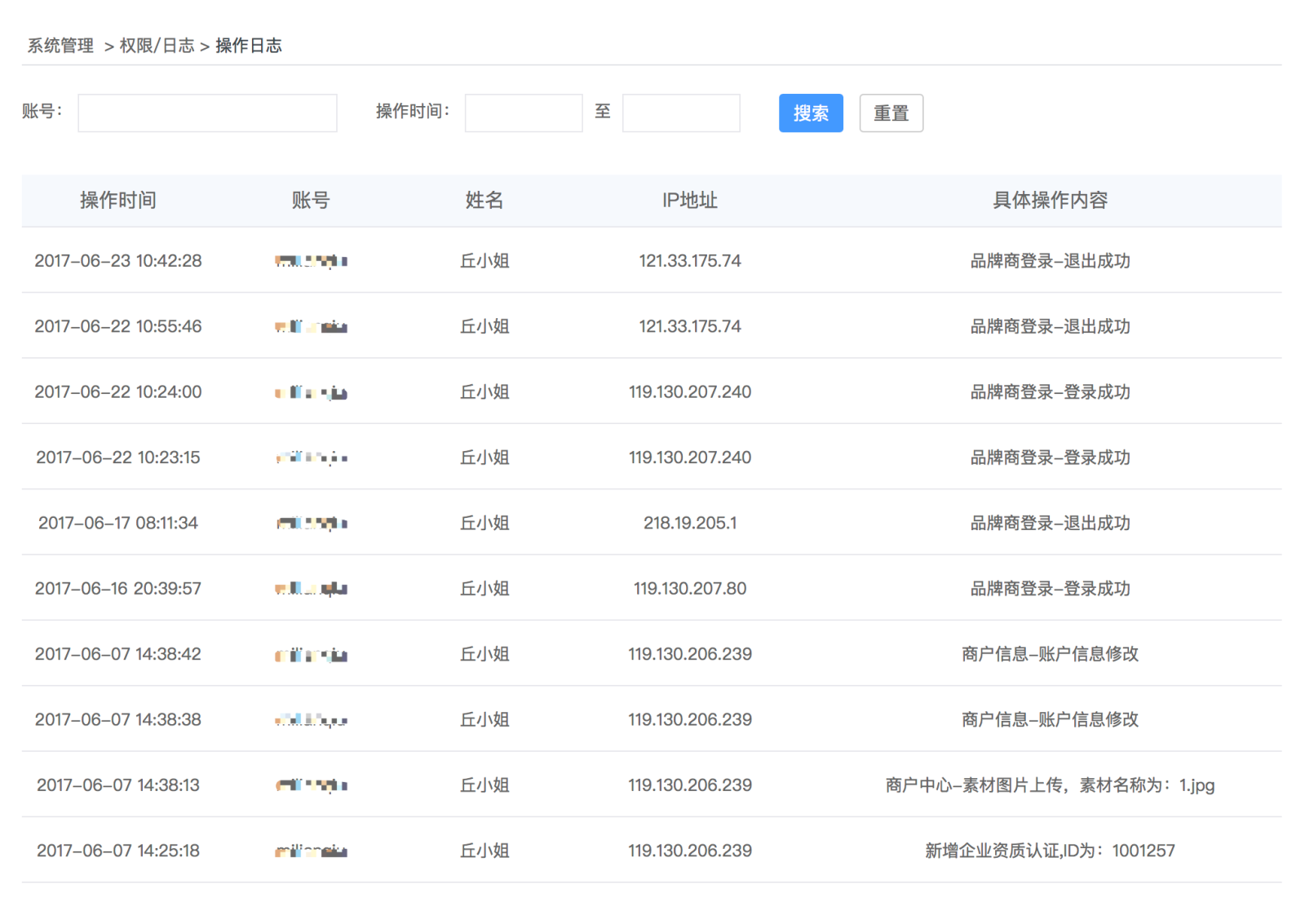1305x924 pixels.
Task: Click blurred account in the 14:38:13 row
Action: coord(311,785)
